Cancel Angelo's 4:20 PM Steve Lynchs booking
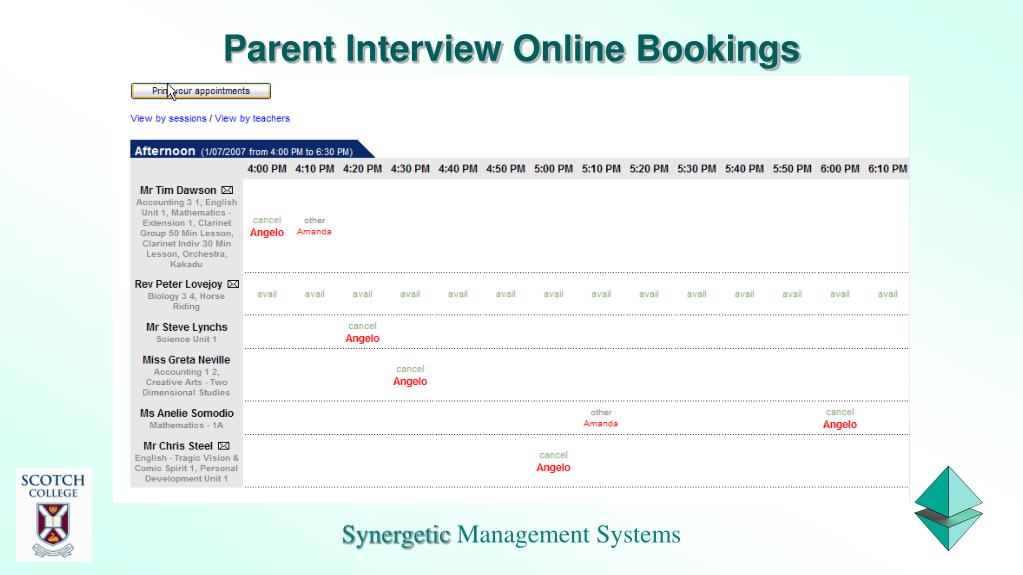The height and width of the screenshot is (575, 1023). [362, 326]
